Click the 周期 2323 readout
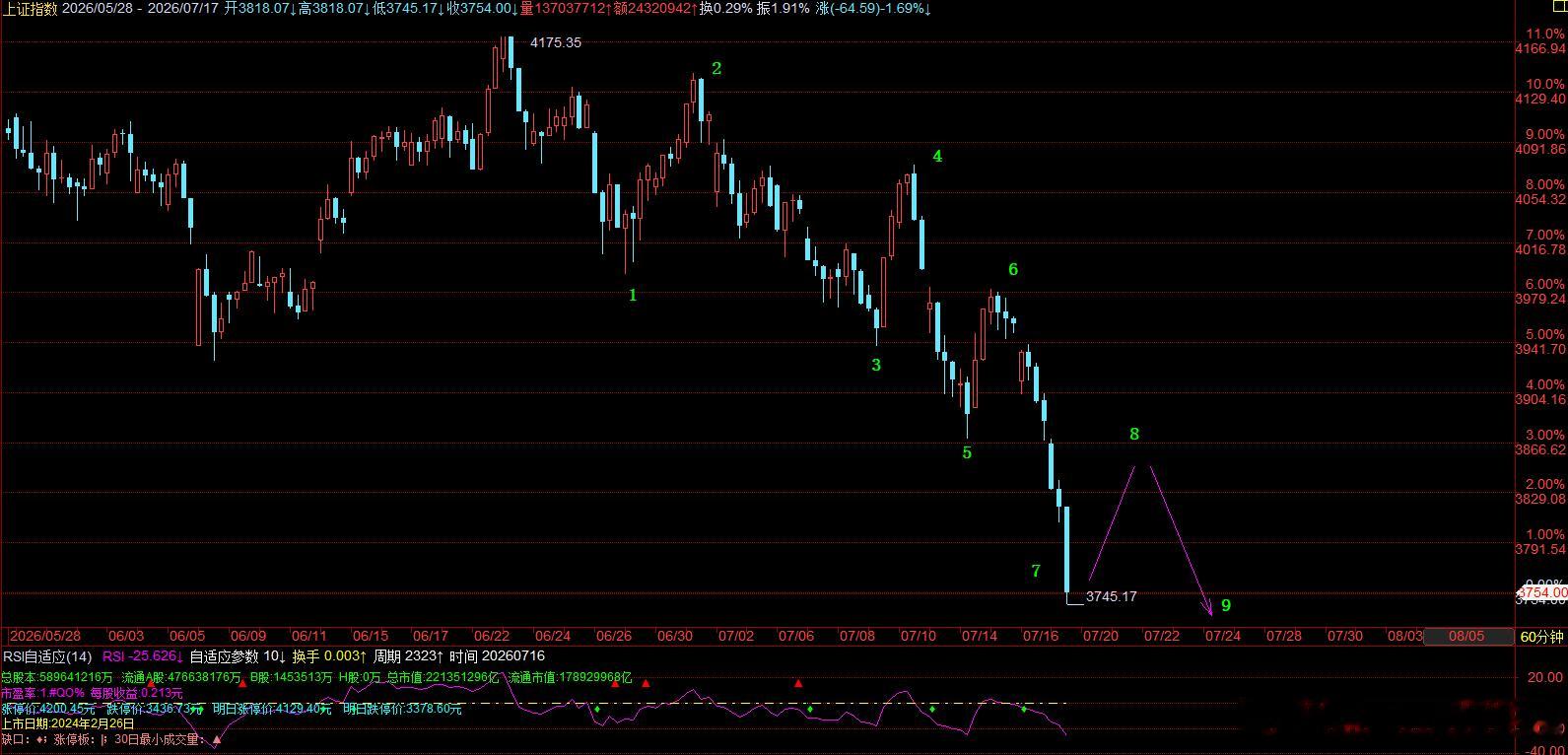The width and height of the screenshot is (1568, 755). 408,656
